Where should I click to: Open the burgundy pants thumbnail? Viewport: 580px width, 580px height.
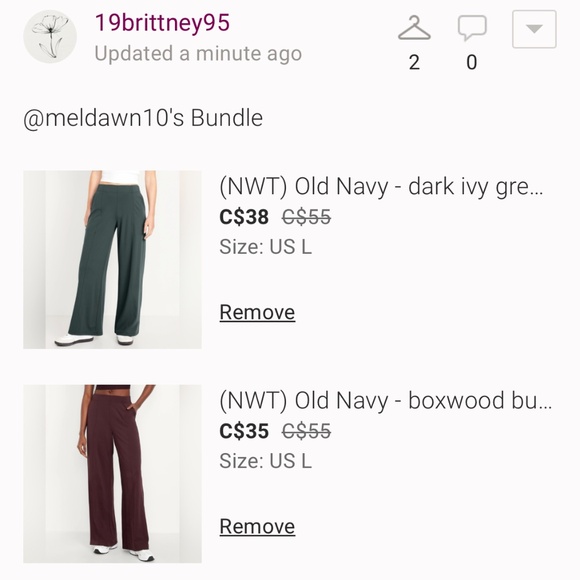pos(112,474)
